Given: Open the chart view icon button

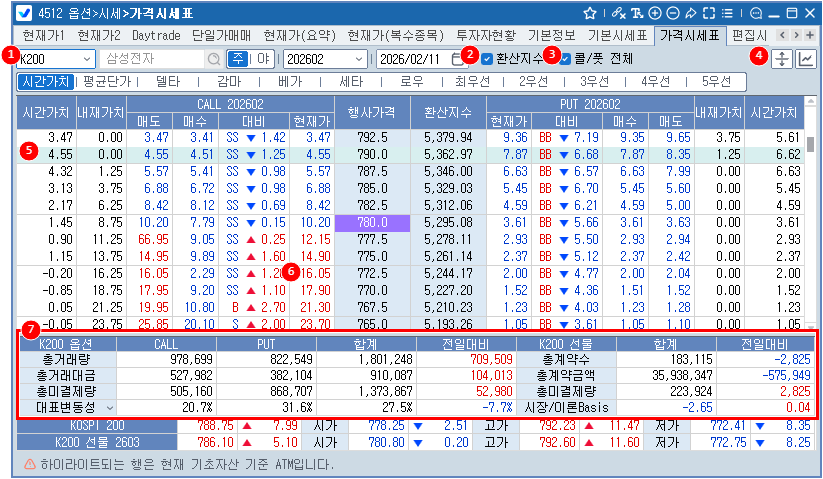Looking at the screenshot, I should tap(805, 59).
